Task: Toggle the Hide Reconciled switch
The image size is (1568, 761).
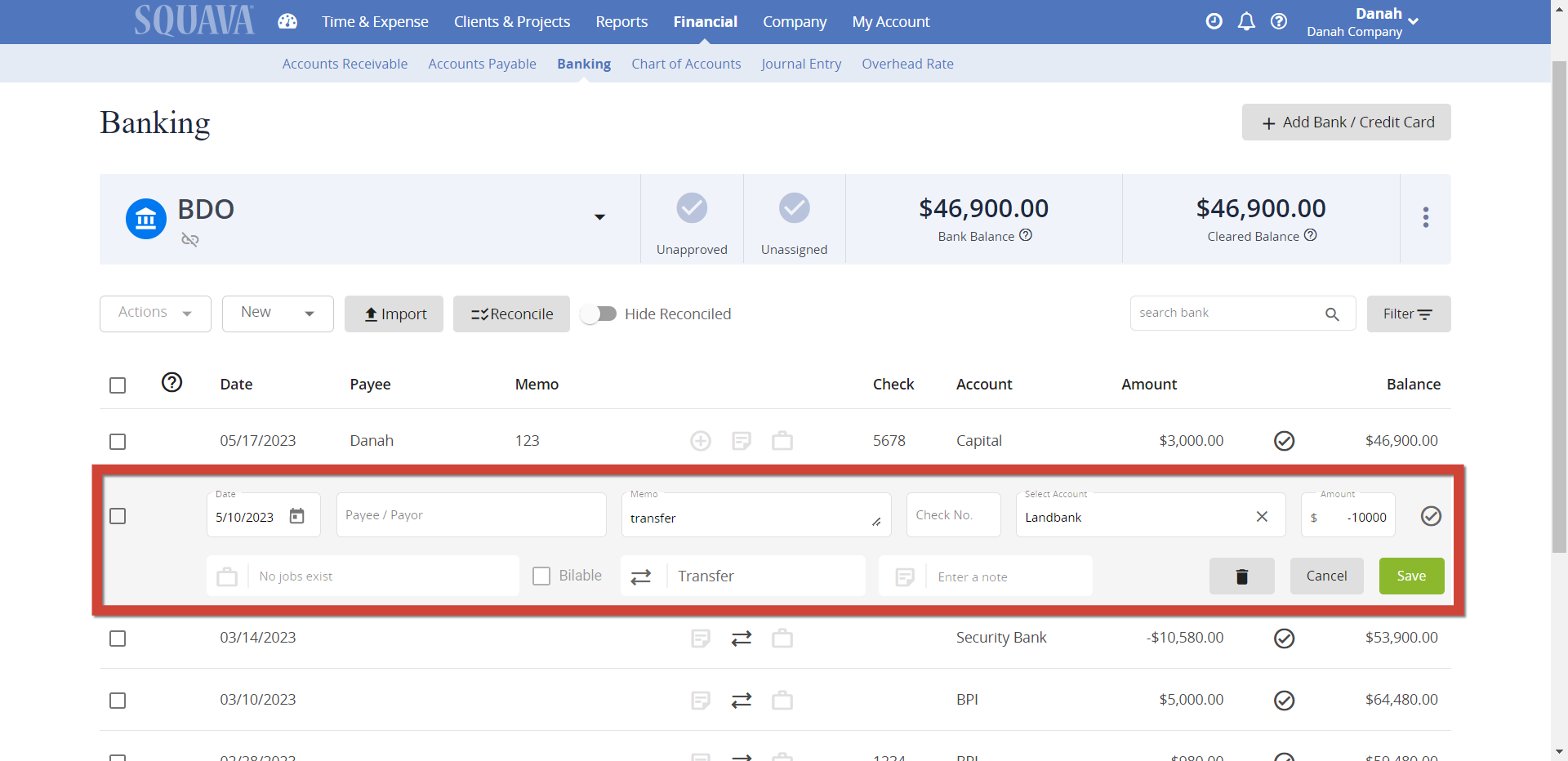Action: (599, 314)
